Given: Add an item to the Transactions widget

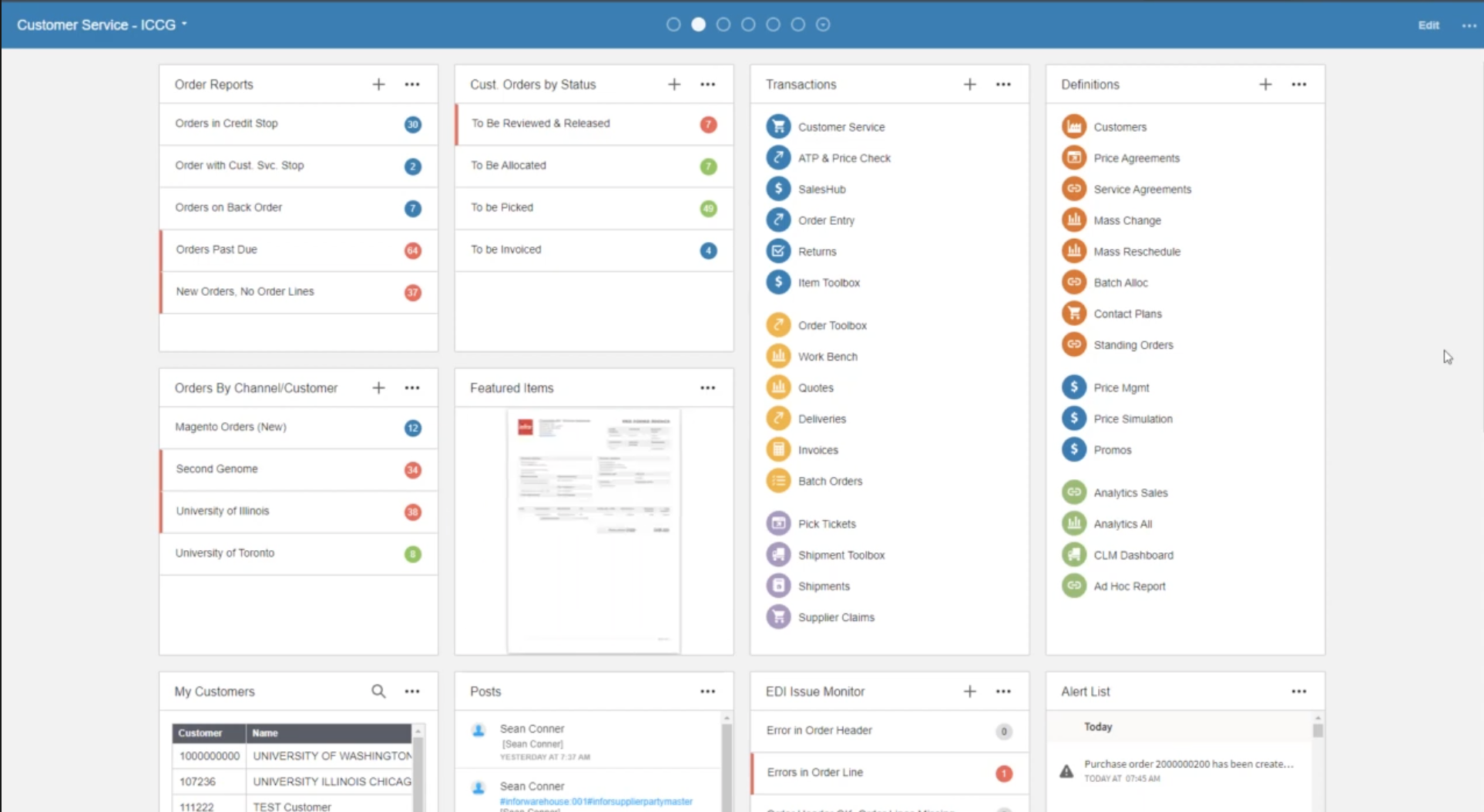Looking at the screenshot, I should (969, 85).
